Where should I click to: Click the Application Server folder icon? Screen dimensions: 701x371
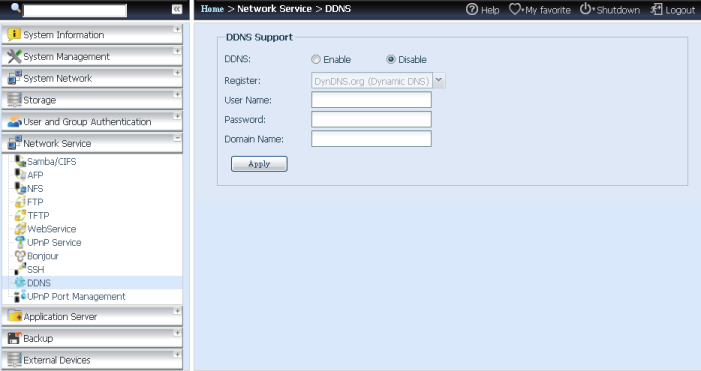[15, 316]
